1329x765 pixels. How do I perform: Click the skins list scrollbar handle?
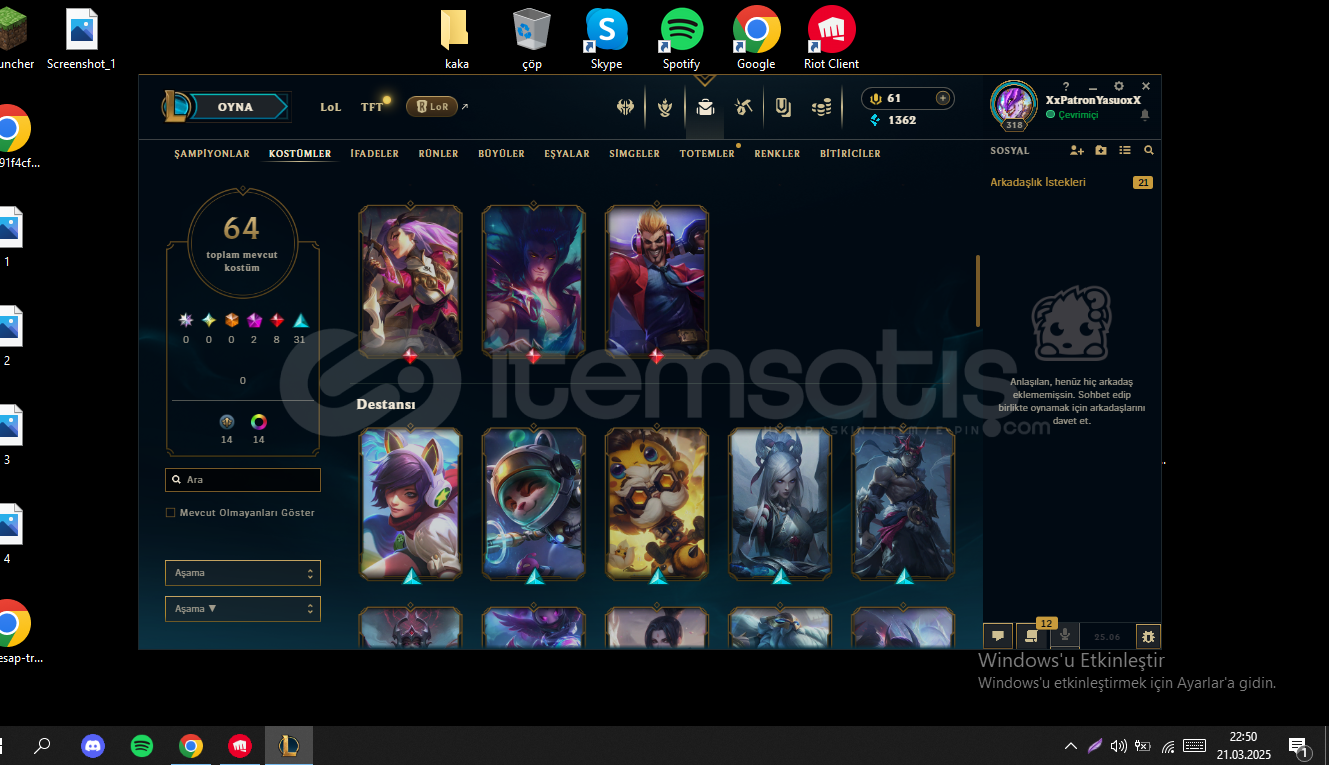pos(977,291)
